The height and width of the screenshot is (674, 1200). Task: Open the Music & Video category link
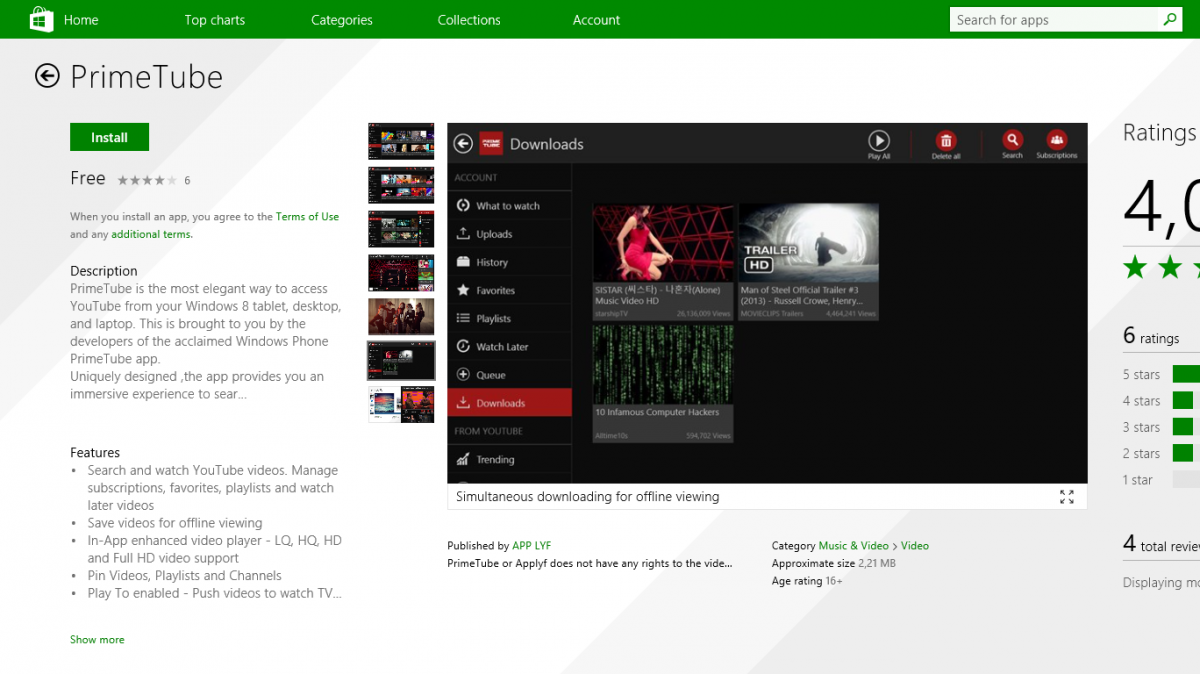pos(853,546)
